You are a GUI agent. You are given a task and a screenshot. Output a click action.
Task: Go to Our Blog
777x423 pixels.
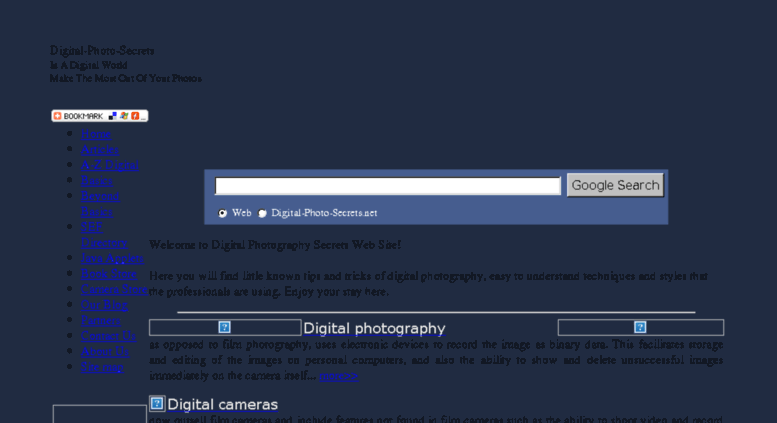pos(104,305)
